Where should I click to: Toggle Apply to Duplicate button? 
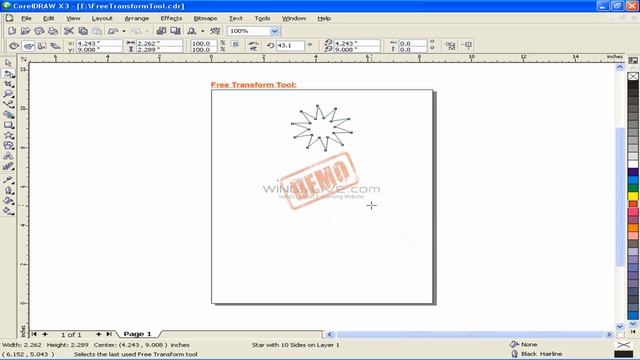pyautogui.click(x=450, y=46)
